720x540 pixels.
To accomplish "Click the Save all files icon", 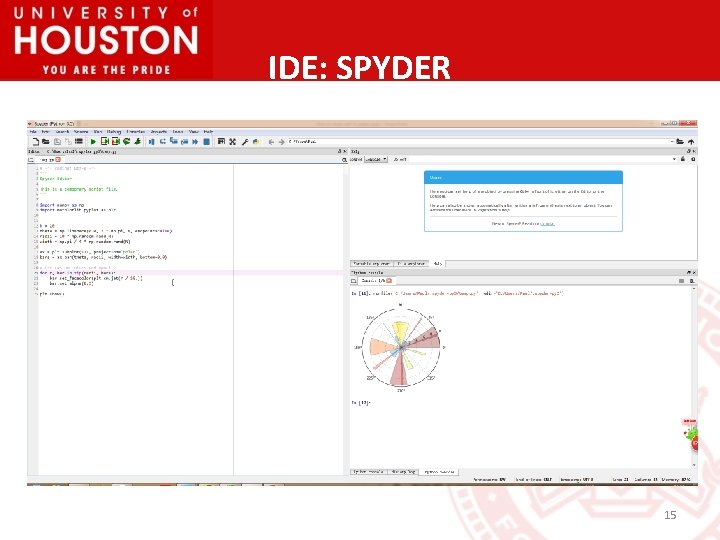I will coord(68,142).
